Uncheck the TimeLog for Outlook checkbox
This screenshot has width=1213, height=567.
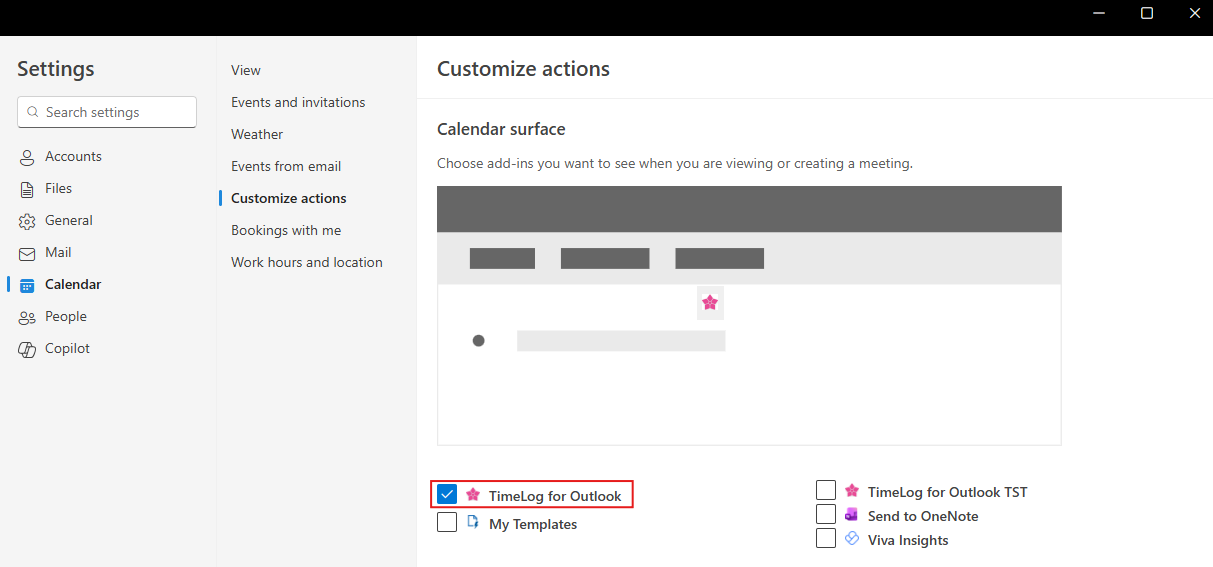(x=447, y=494)
